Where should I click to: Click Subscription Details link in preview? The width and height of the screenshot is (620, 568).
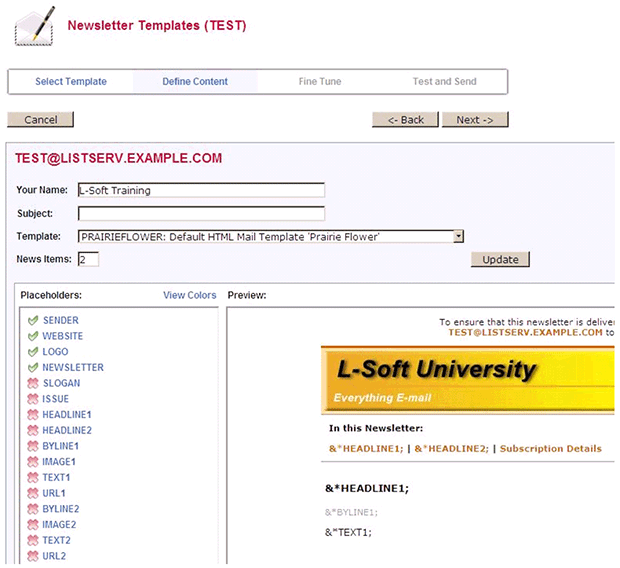click(551, 449)
